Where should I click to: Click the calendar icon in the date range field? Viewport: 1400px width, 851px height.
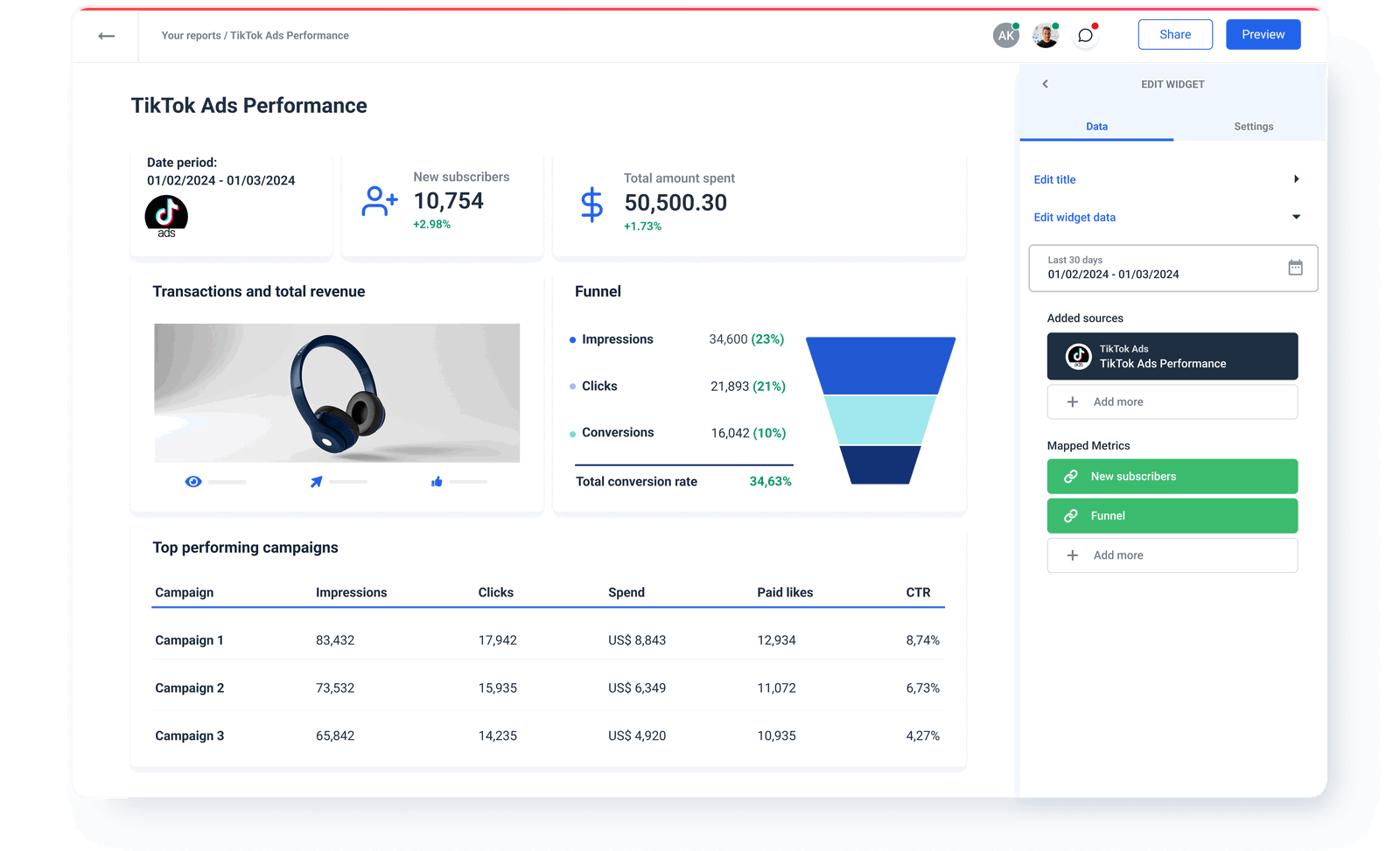pyautogui.click(x=1296, y=268)
